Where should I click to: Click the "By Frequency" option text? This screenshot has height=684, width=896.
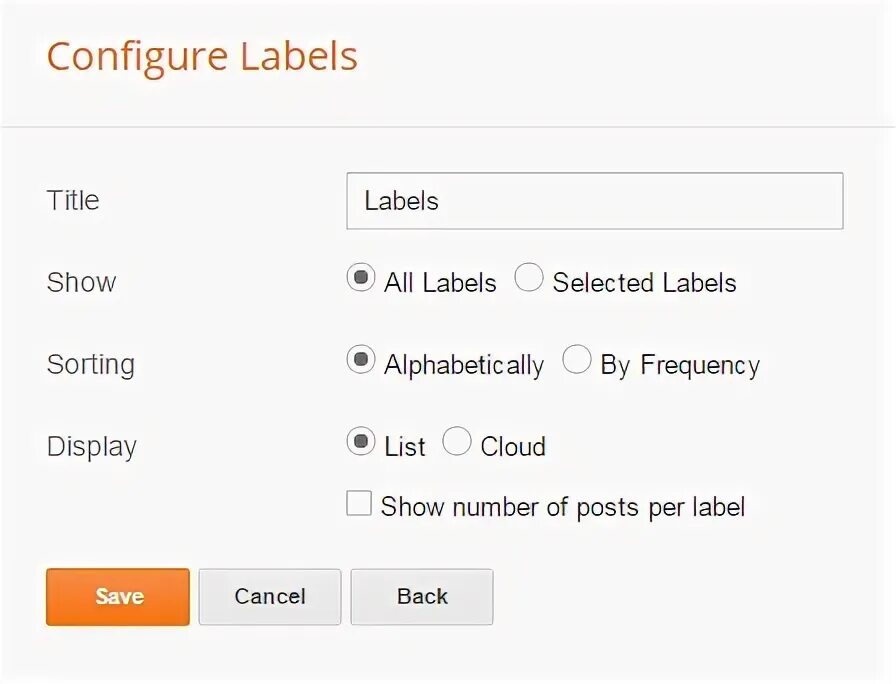point(680,365)
